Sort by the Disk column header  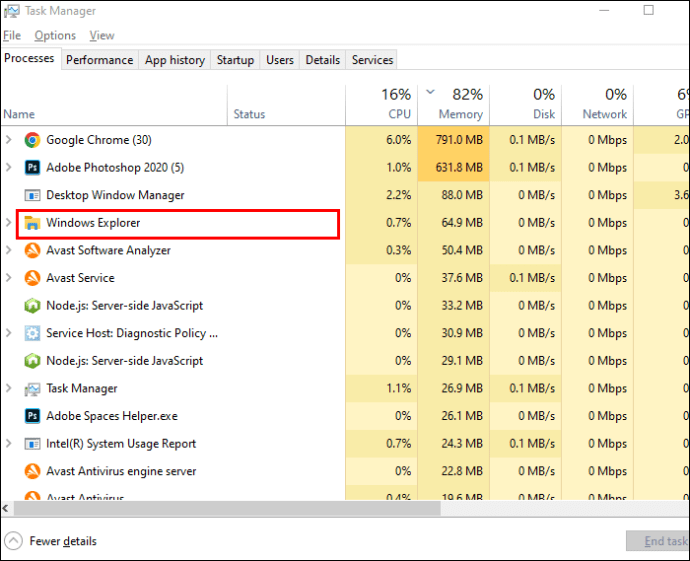click(x=525, y=106)
